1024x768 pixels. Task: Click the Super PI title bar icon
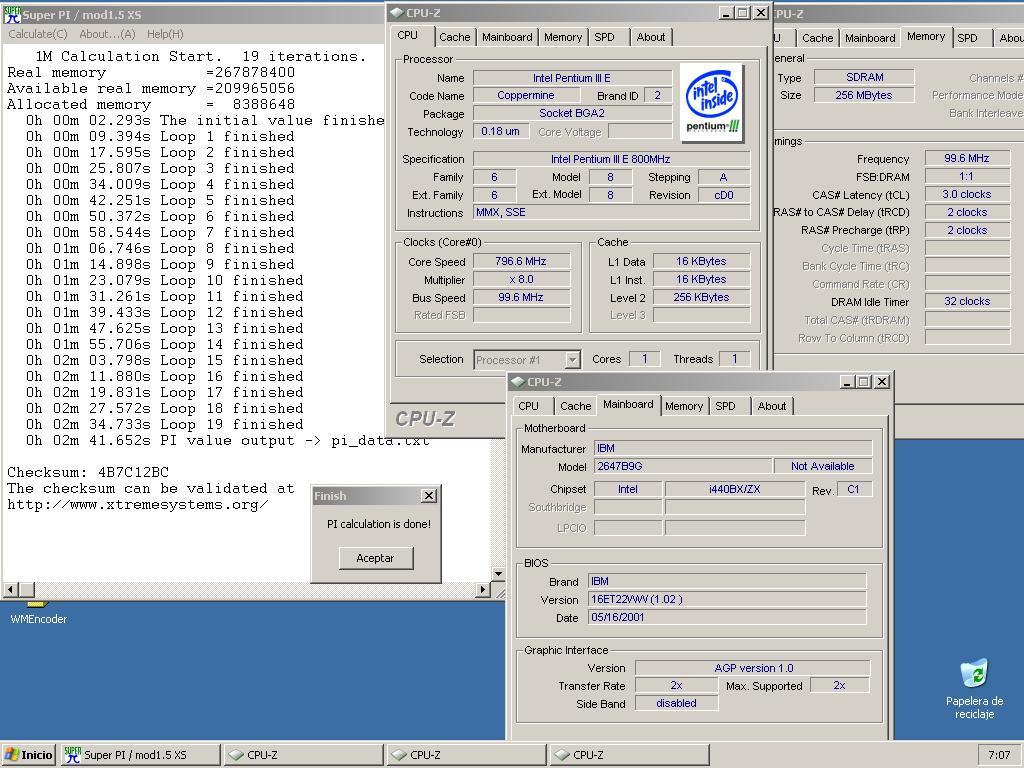tap(12, 14)
